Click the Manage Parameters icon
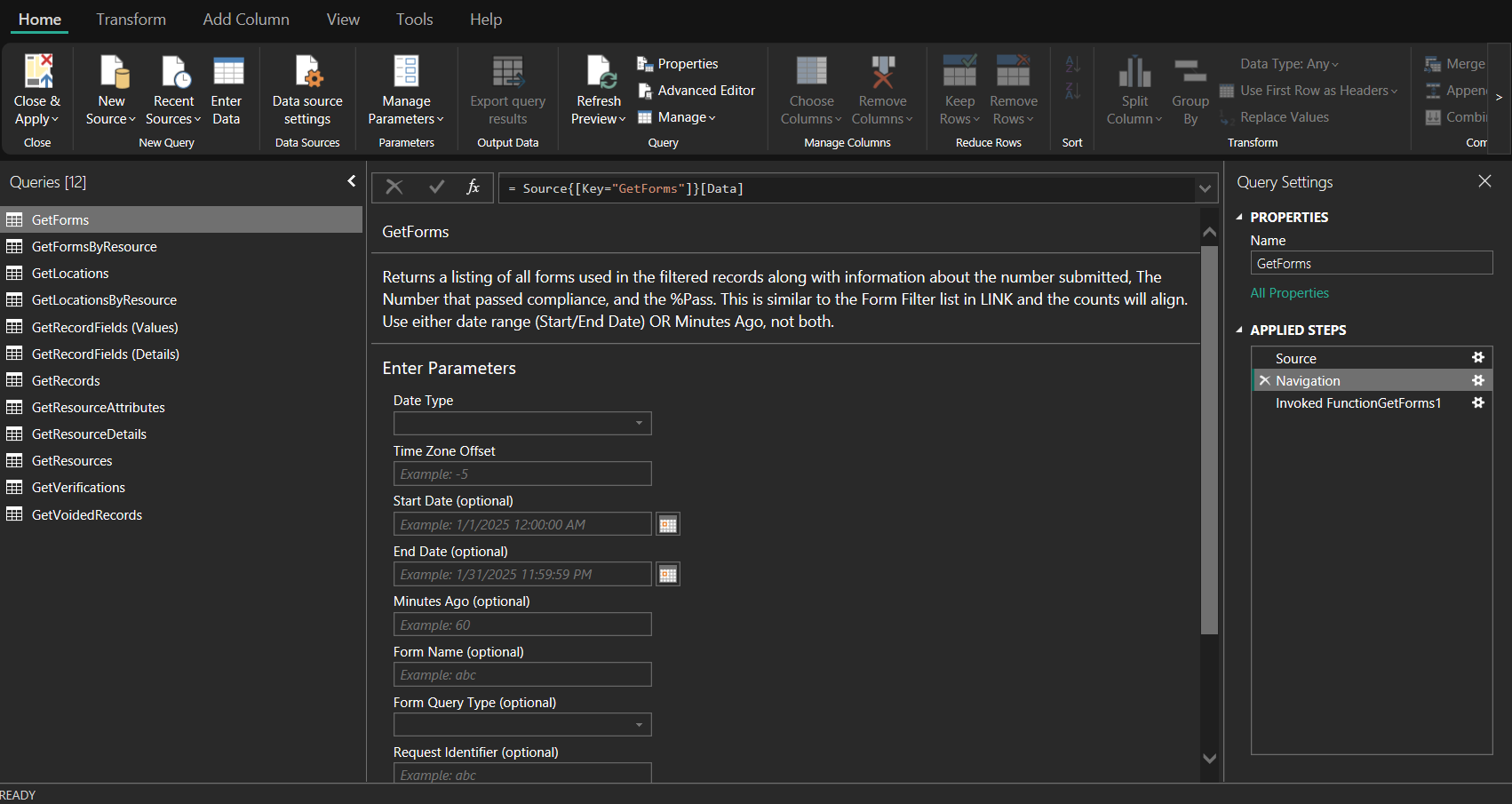1512x804 pixels. click(406, 71)
